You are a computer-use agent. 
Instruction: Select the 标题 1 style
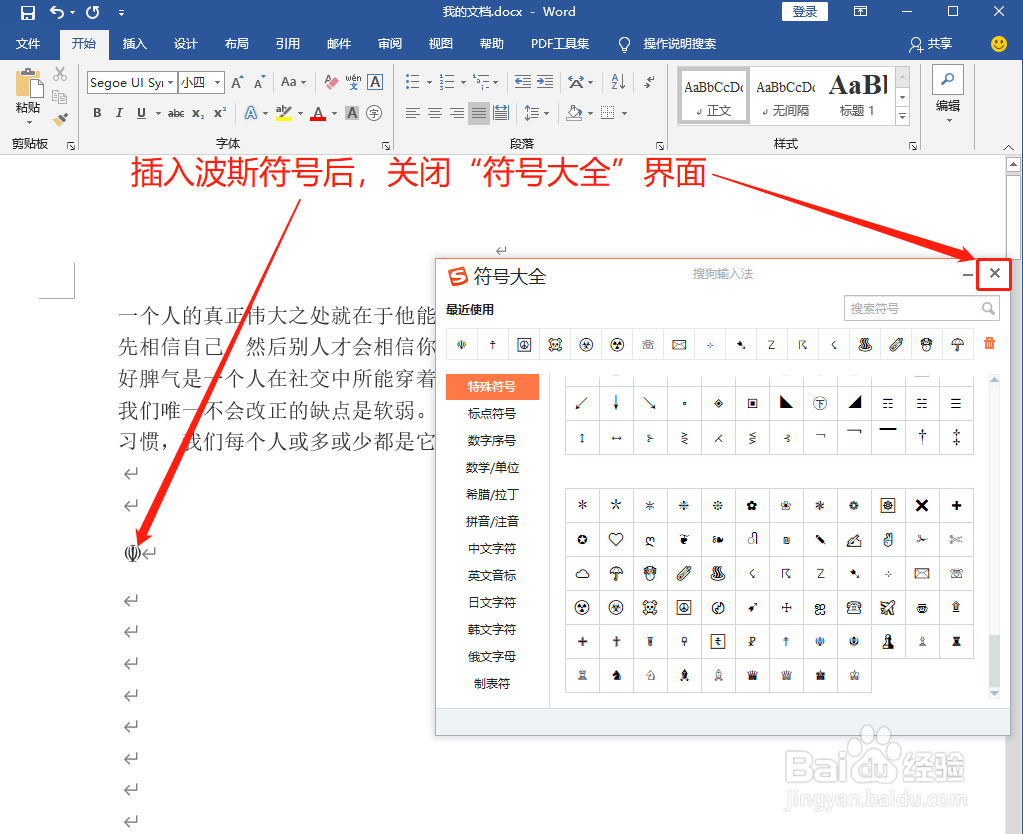[857, 96]
